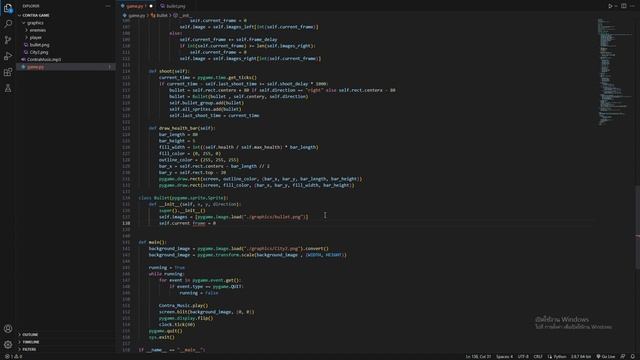The image size is (640, 360).
Task: Change CRLF end of line sequence
Action: 538,356
